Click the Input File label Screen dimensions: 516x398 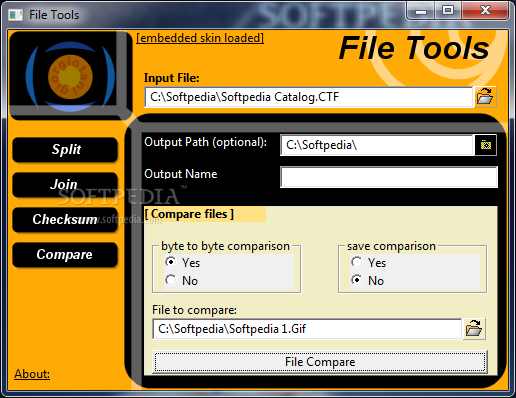click(x=172, y=78)
